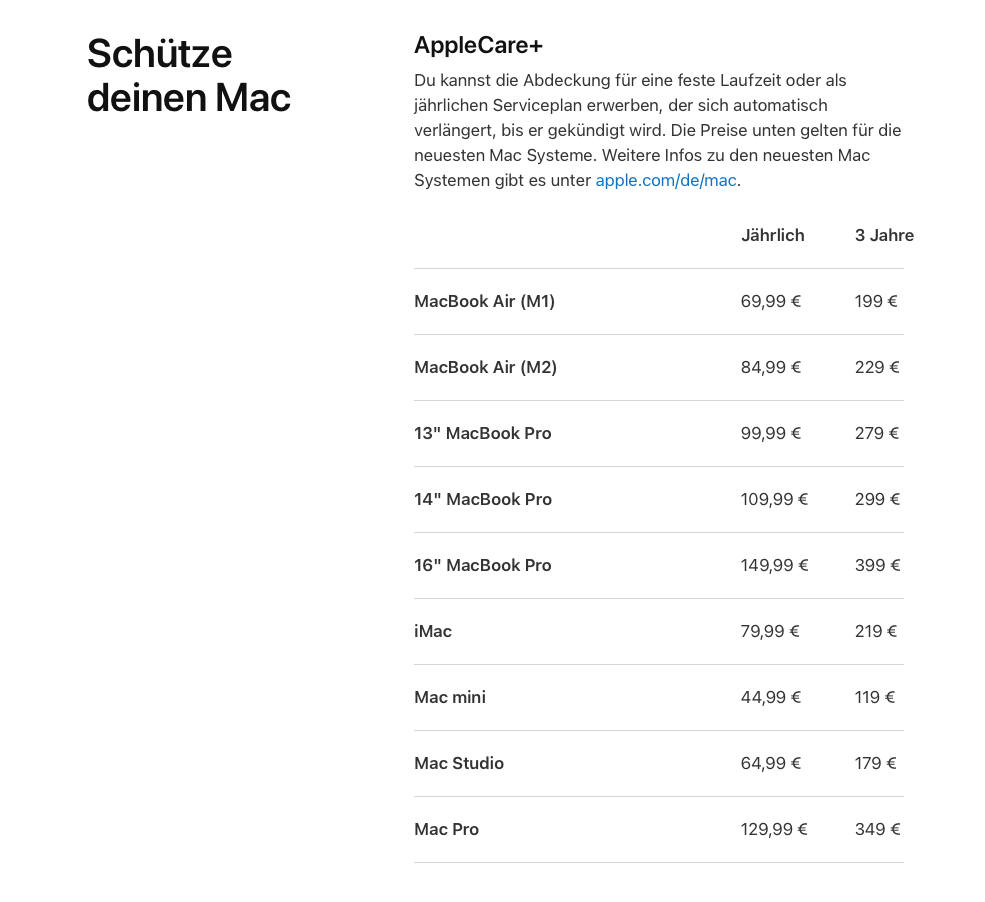This screenshot has width=985, height=902.
Task: Select the Mac Pro row label
Action: pos(446,829)
